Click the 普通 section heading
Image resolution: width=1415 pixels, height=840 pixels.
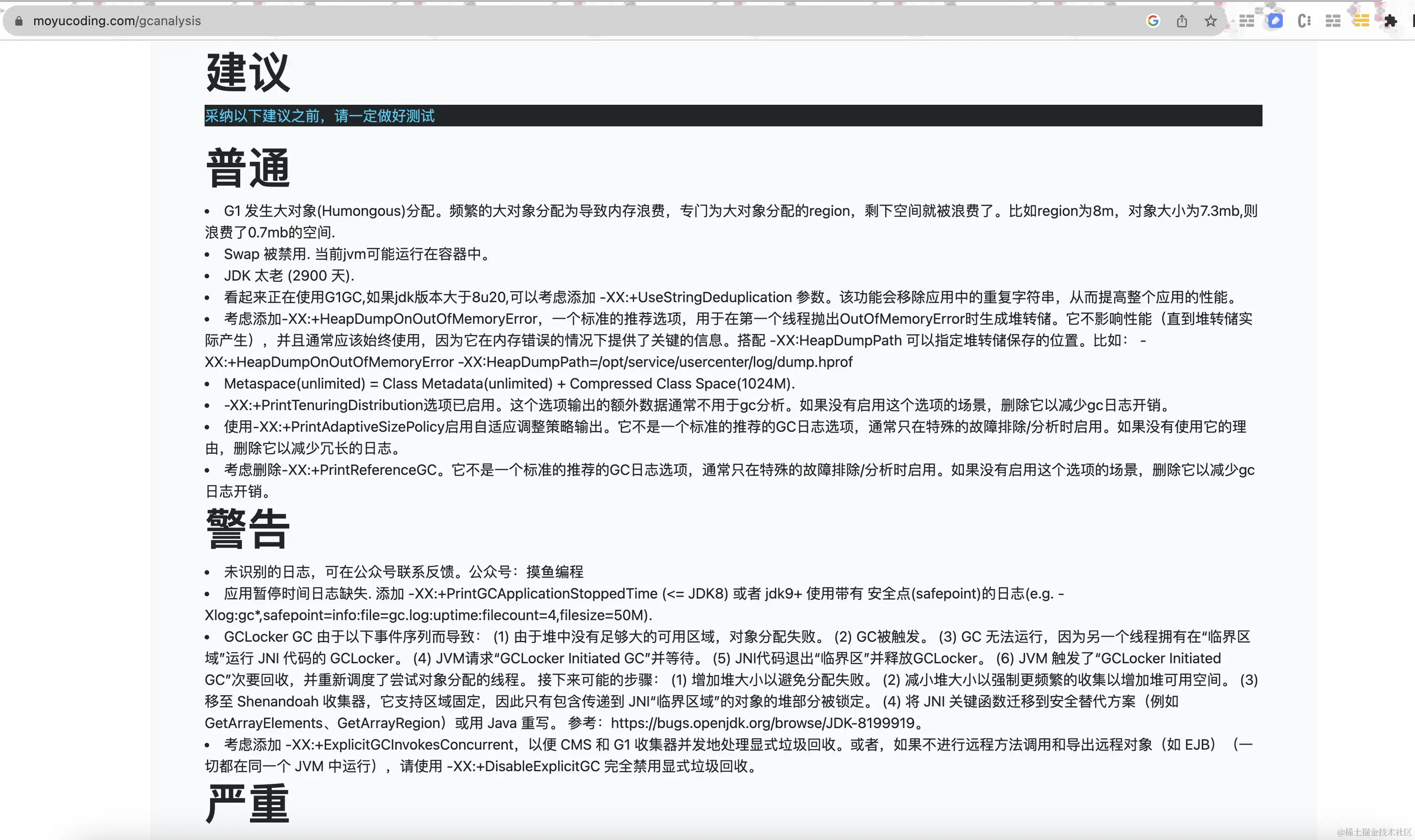point(248,168)
